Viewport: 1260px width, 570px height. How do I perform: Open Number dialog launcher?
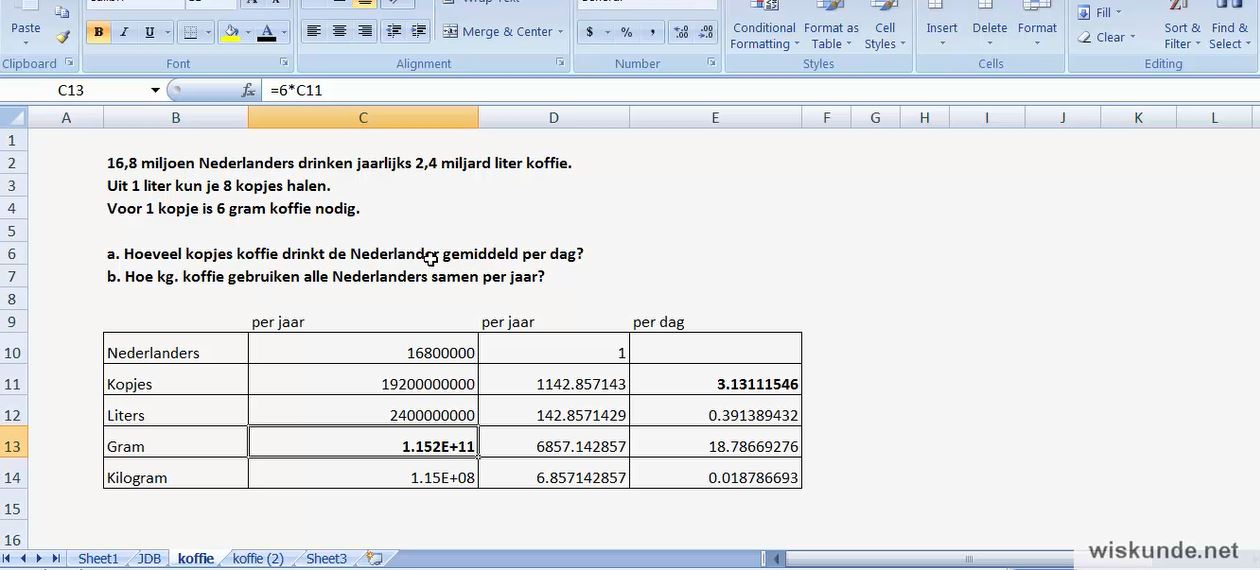[712, 63]
